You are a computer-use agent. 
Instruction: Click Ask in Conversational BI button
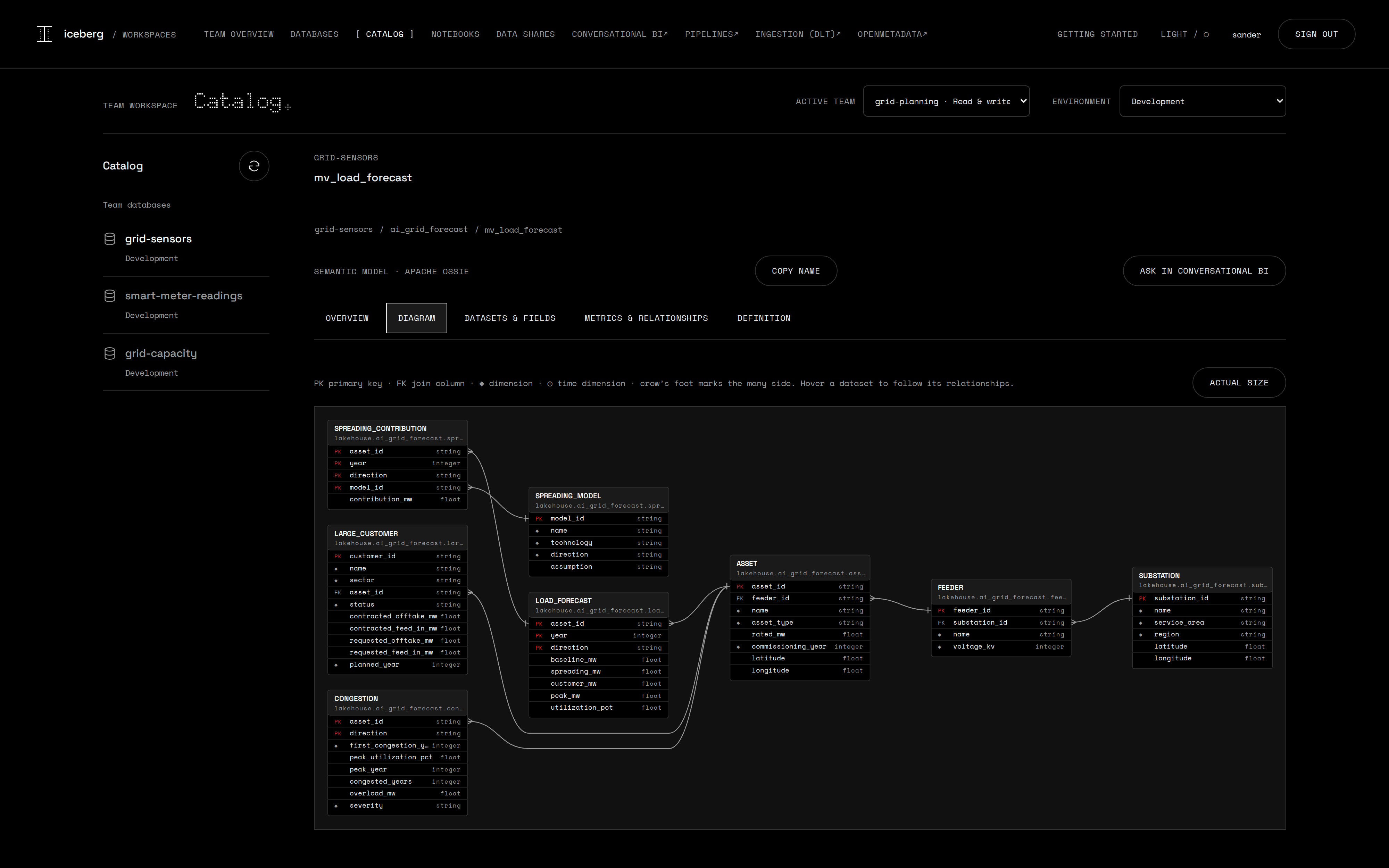coord(1204,271)
